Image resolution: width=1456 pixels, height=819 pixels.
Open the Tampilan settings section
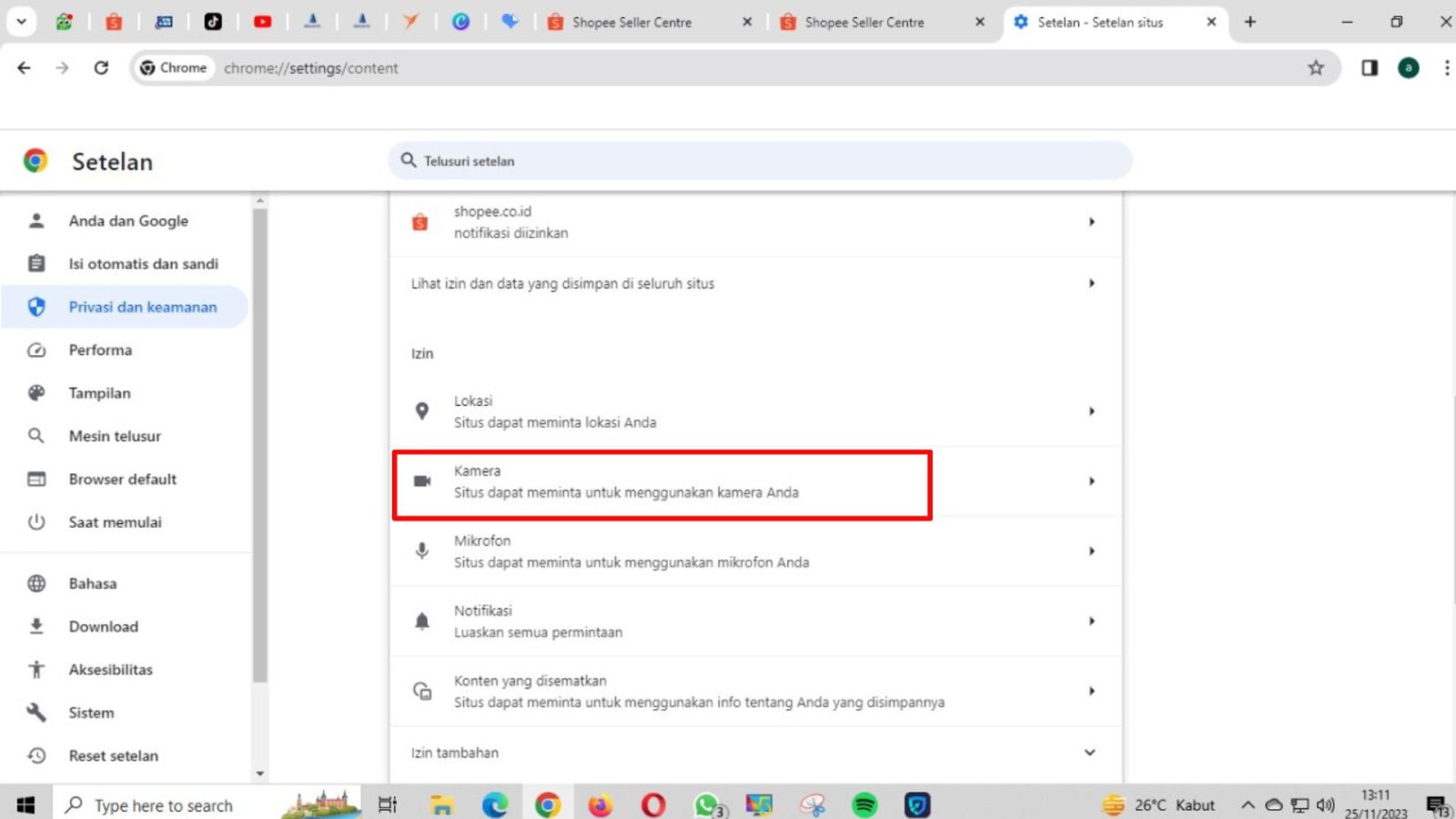99,393
